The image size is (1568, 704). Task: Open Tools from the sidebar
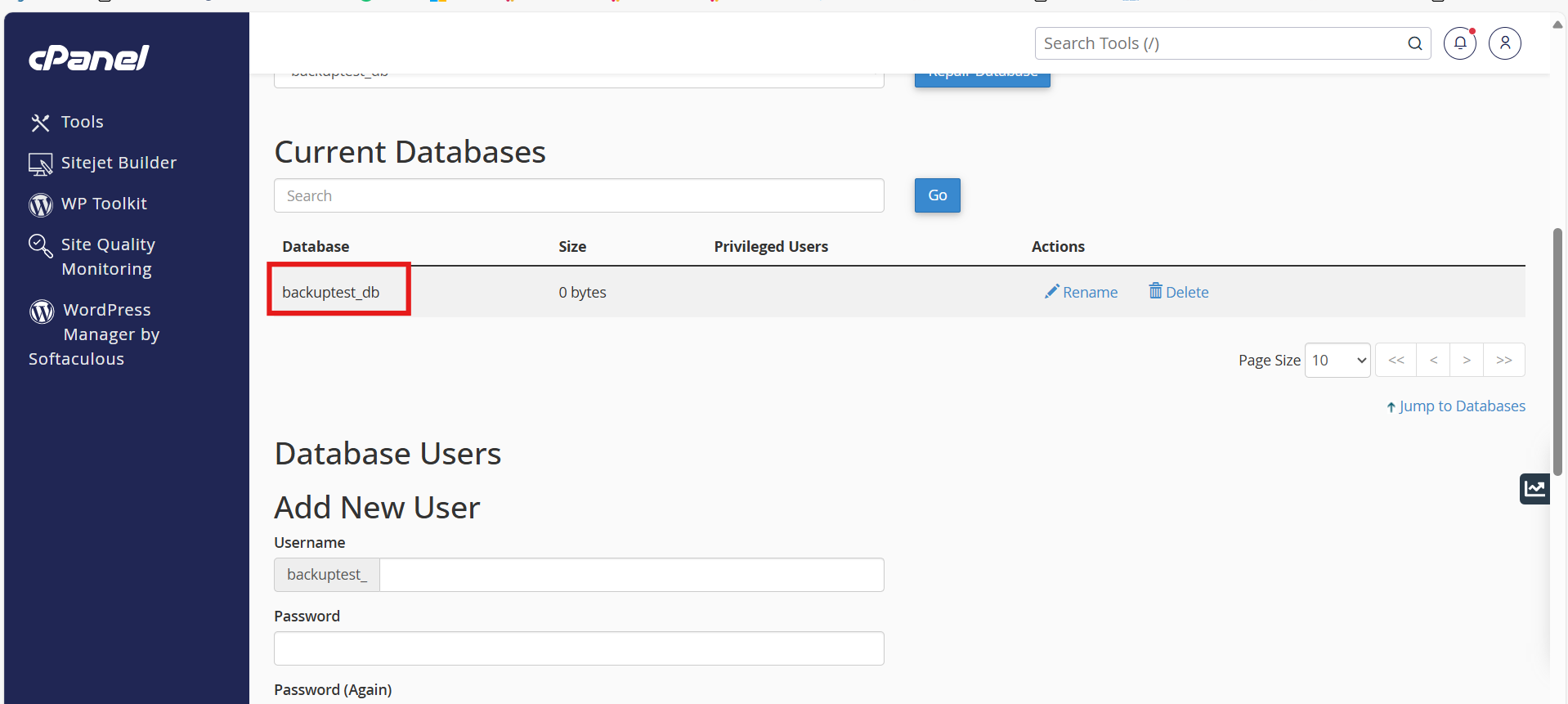point(82,122)
